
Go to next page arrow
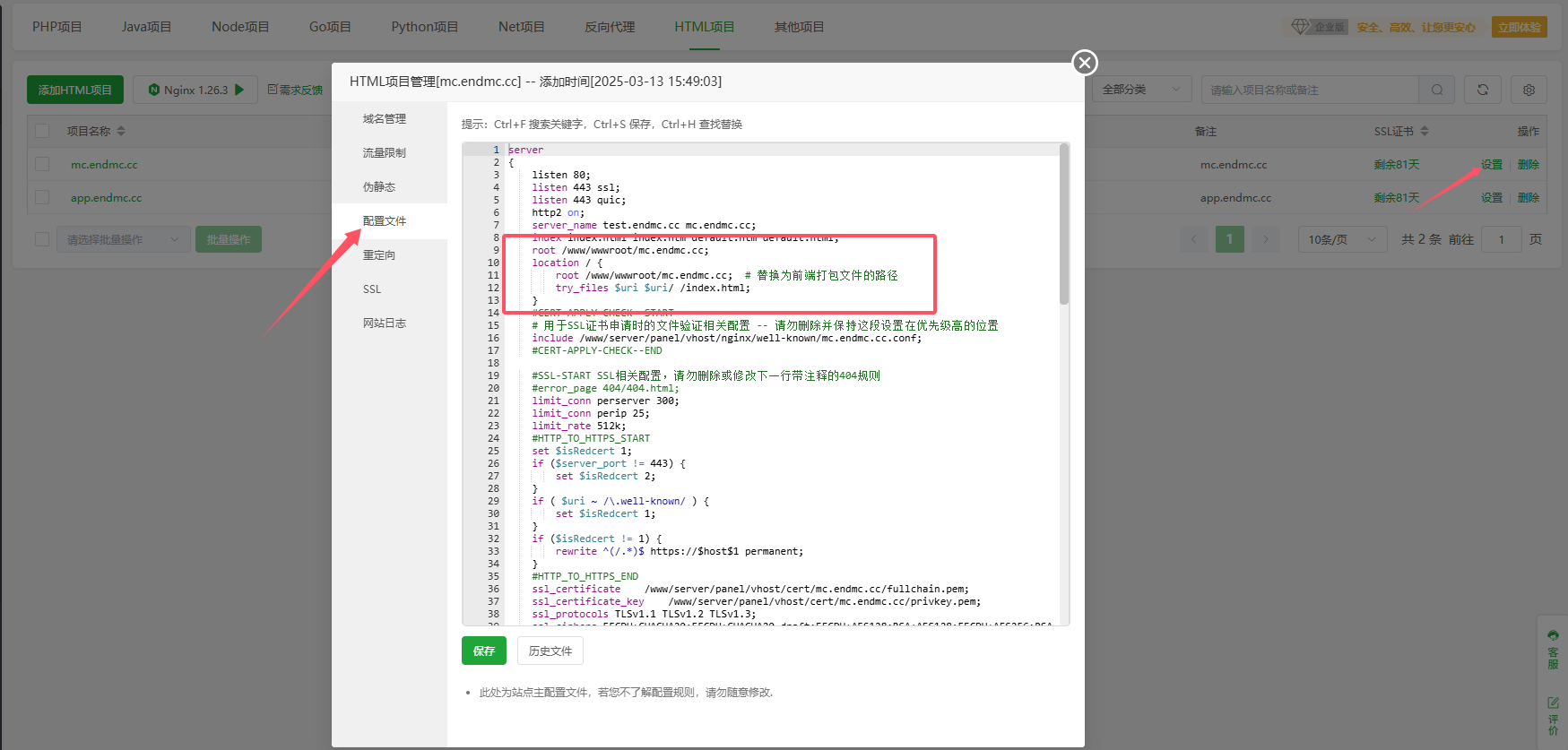(x=1266, y=239)
